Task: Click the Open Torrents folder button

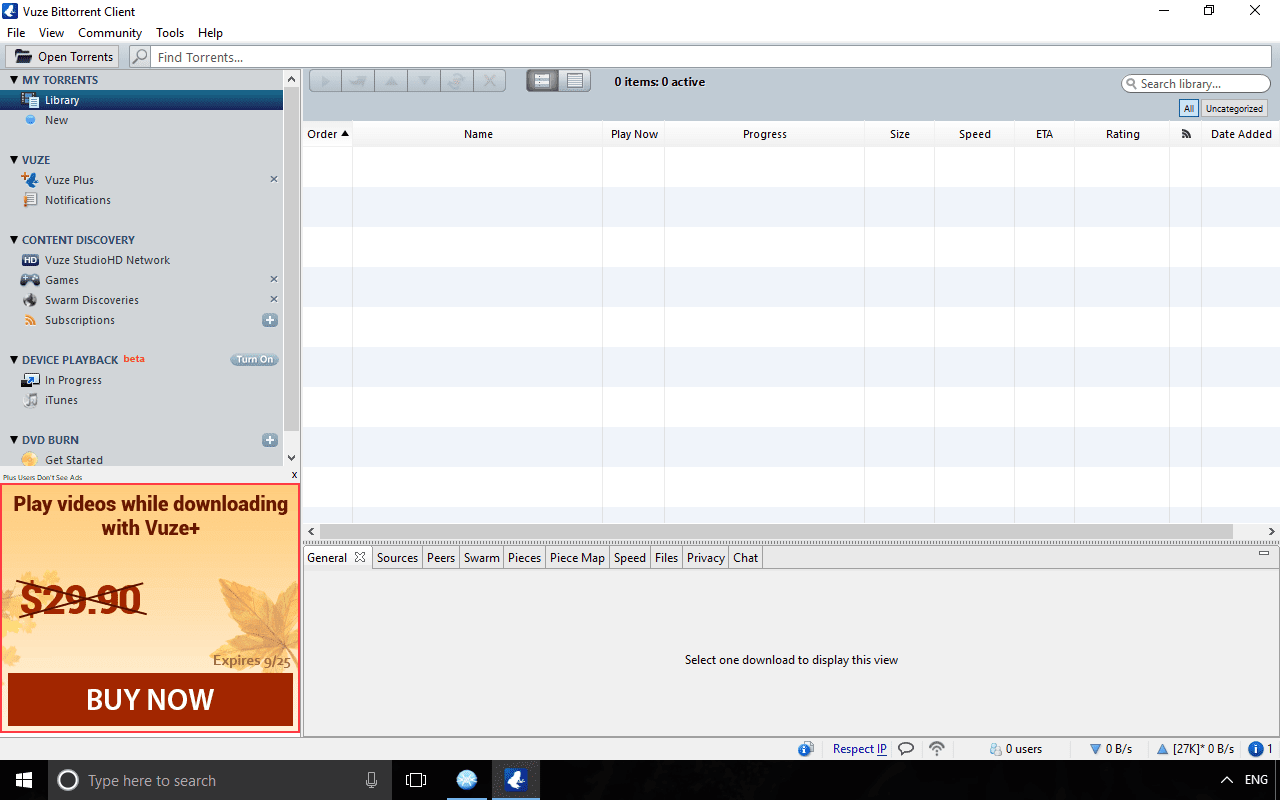Action: 63,57
